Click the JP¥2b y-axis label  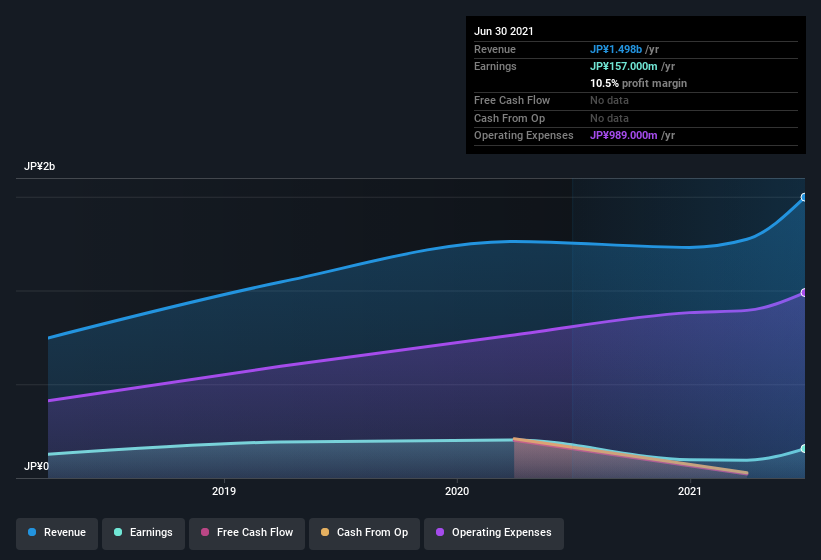point(39,166)
